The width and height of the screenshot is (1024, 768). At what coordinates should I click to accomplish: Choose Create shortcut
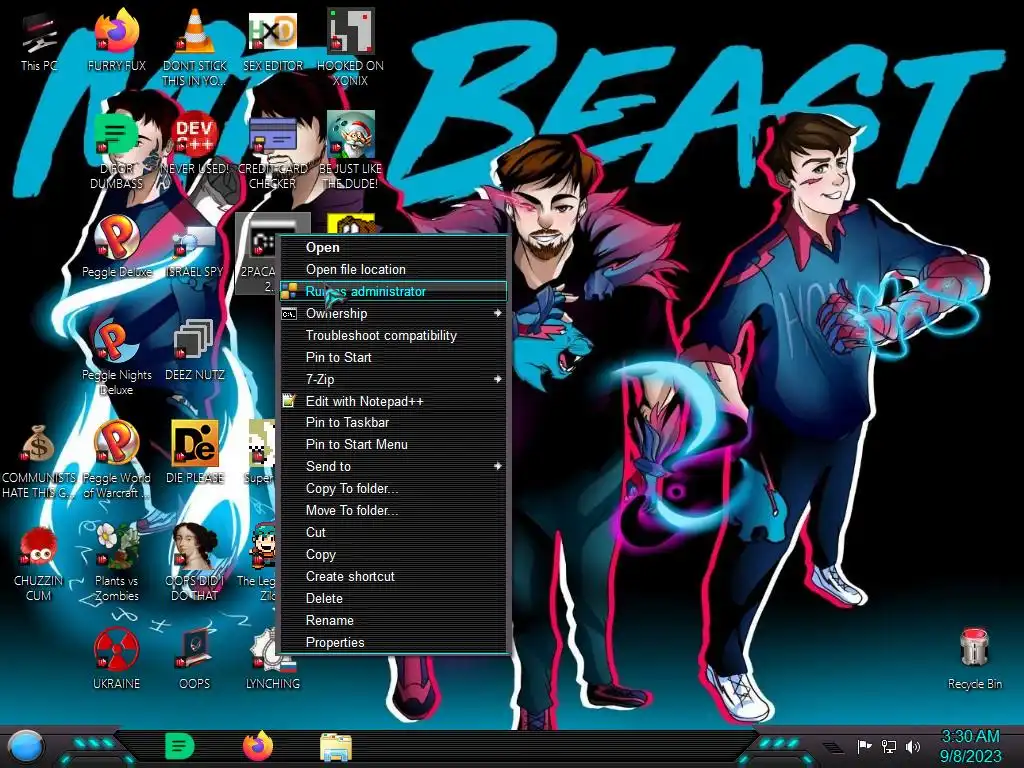(394, 577)
